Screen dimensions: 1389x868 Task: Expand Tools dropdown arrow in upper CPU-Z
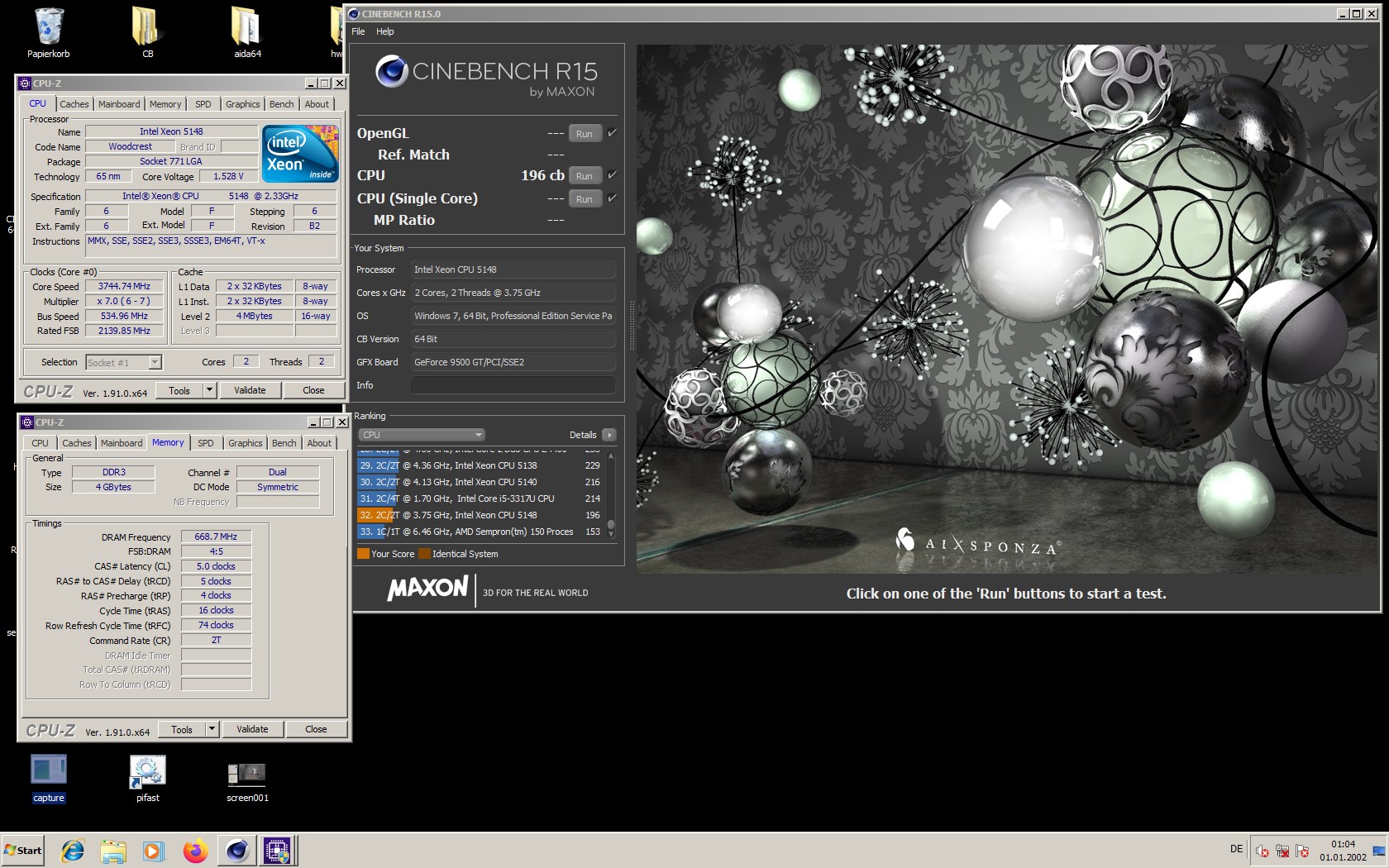(209, 390)
